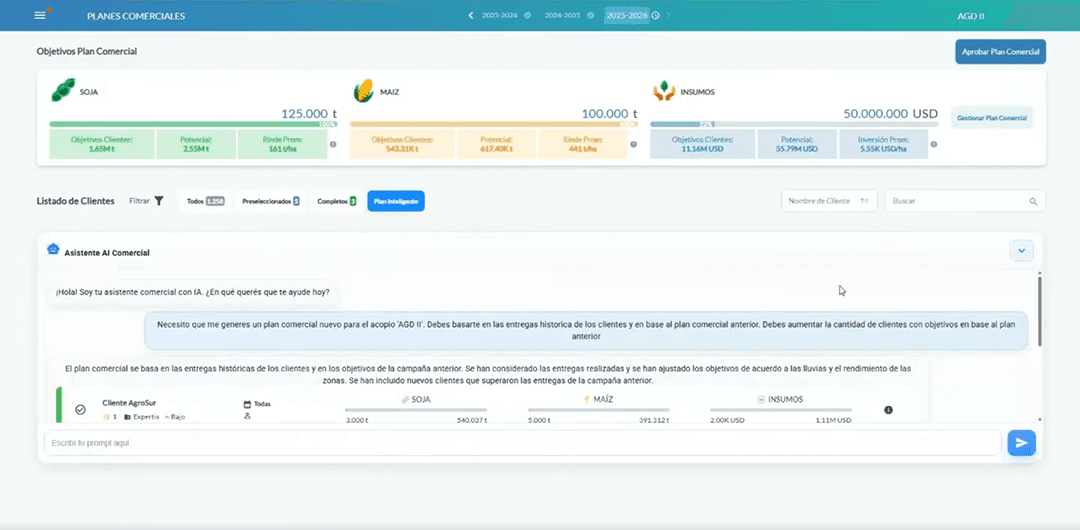Viewport: 1080px width, 530px height.
Task: Click the Asistente AI Comercial robot icon
Action: coord(53,249)
